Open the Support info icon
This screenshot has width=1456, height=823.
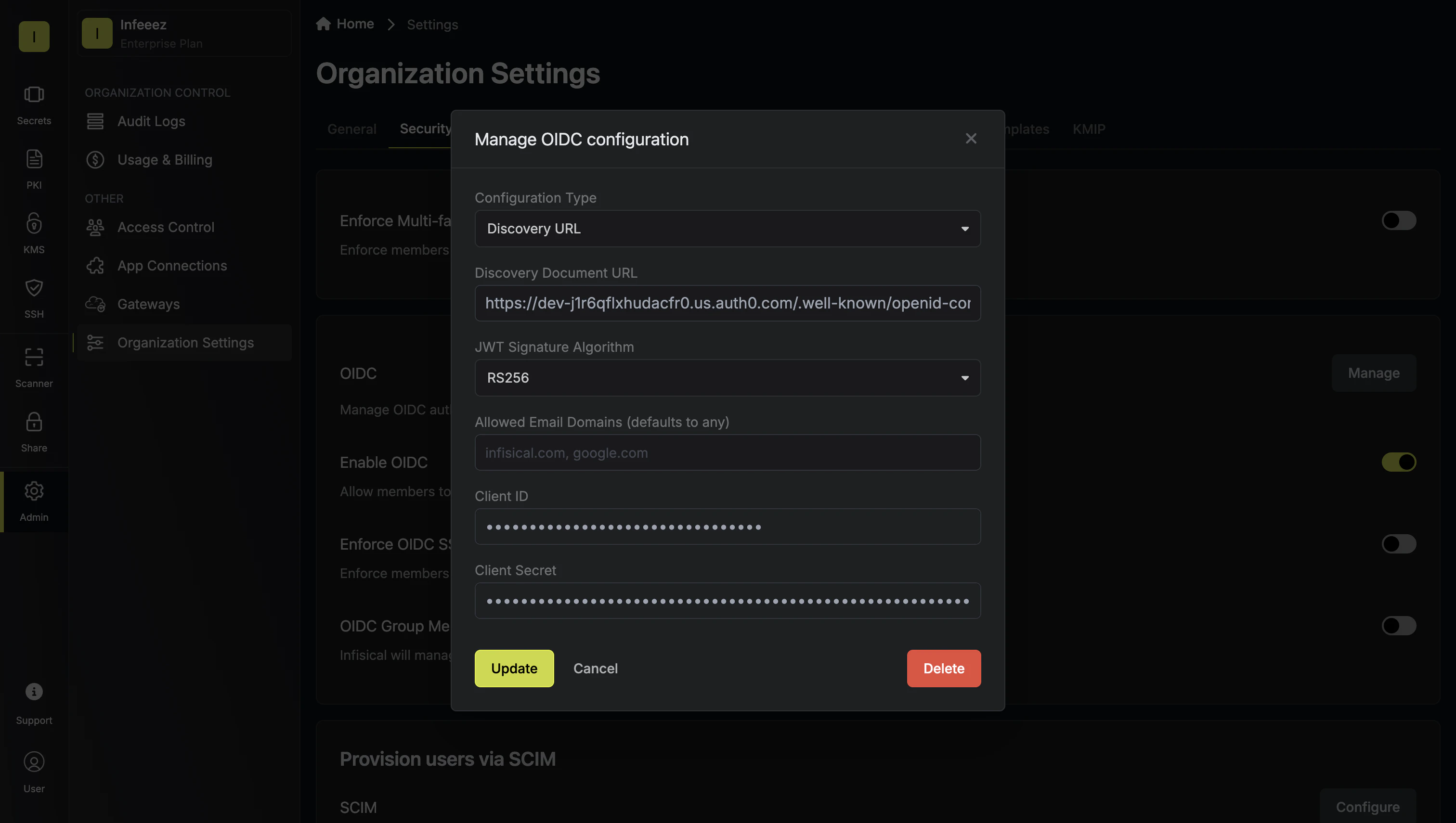pos(34,691)
